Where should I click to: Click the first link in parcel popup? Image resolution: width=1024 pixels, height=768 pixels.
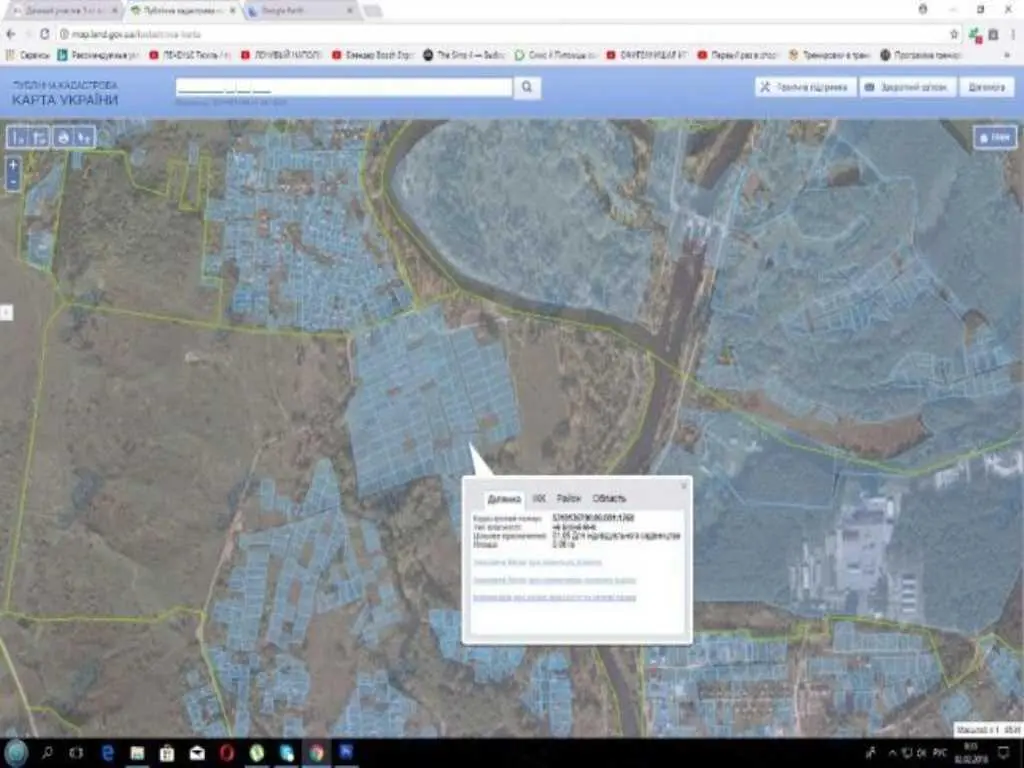point(538,562)
